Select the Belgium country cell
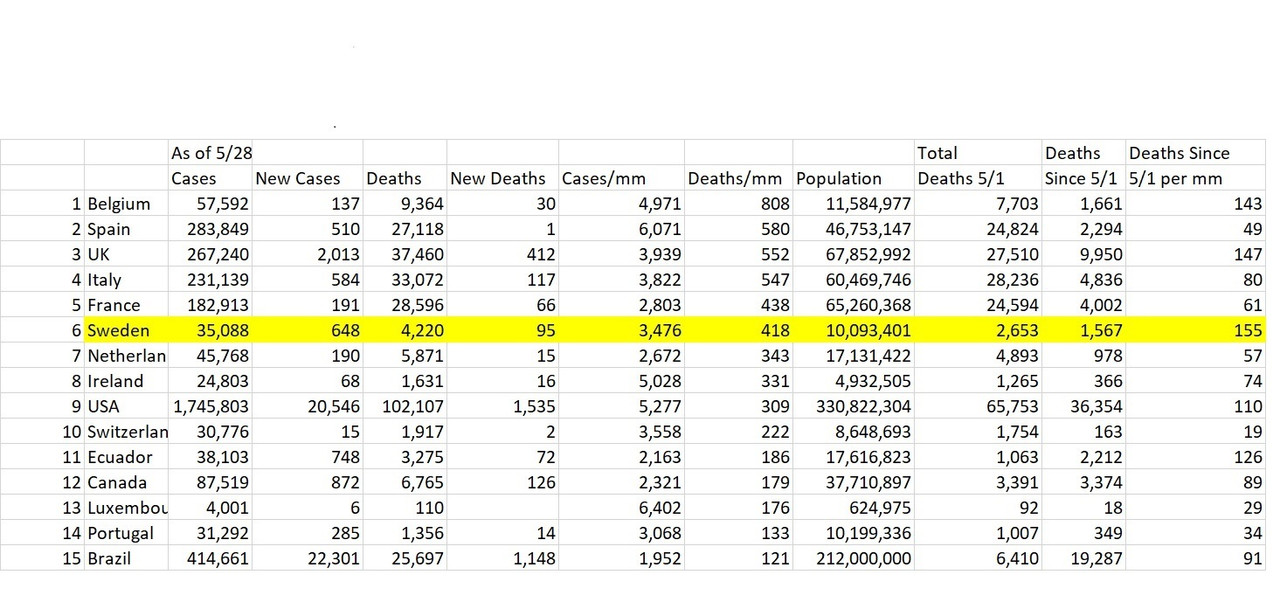1280x616 pixels. 126,204
